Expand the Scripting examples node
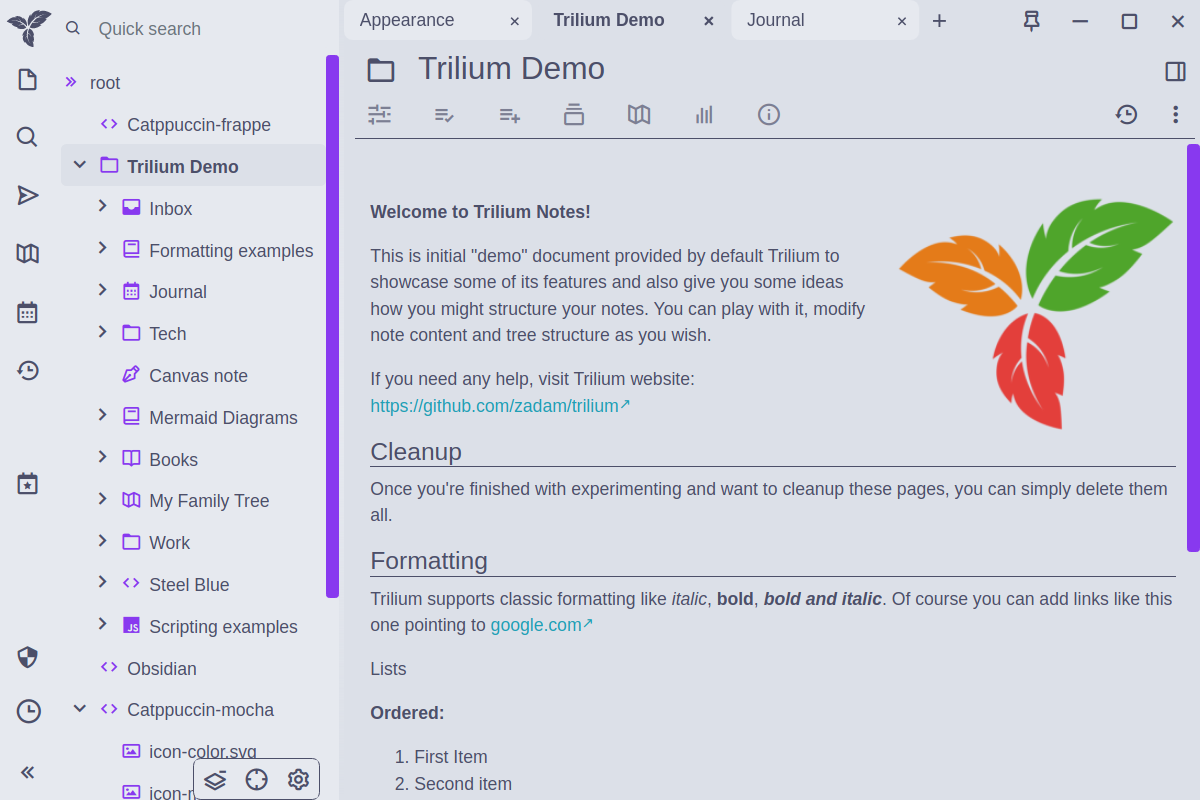Viewport: 1200px width, 800px height. (x=102, y=624)
